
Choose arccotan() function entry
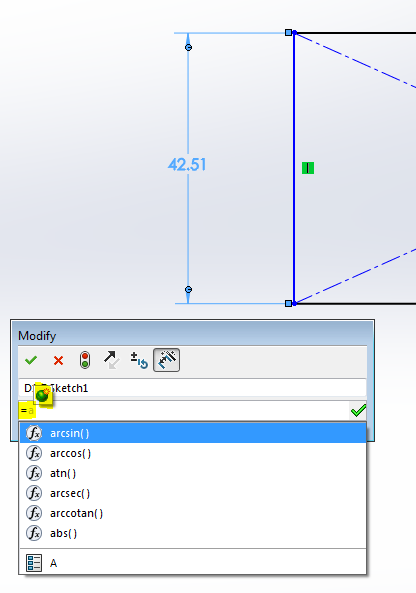point(193,513)
